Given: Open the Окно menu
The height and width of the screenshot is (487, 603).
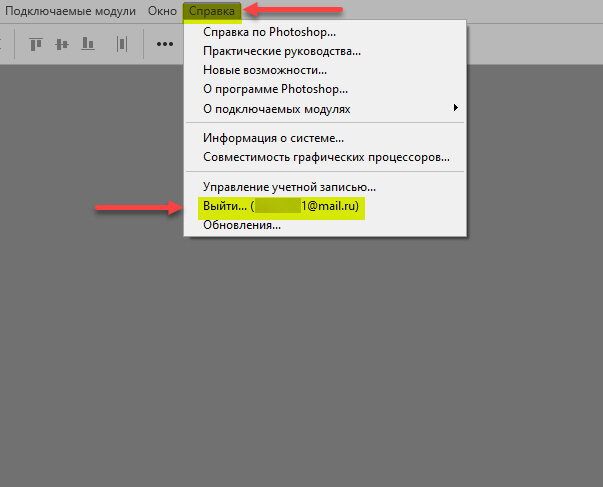Looking at the screenshot, I should (162, 11).
